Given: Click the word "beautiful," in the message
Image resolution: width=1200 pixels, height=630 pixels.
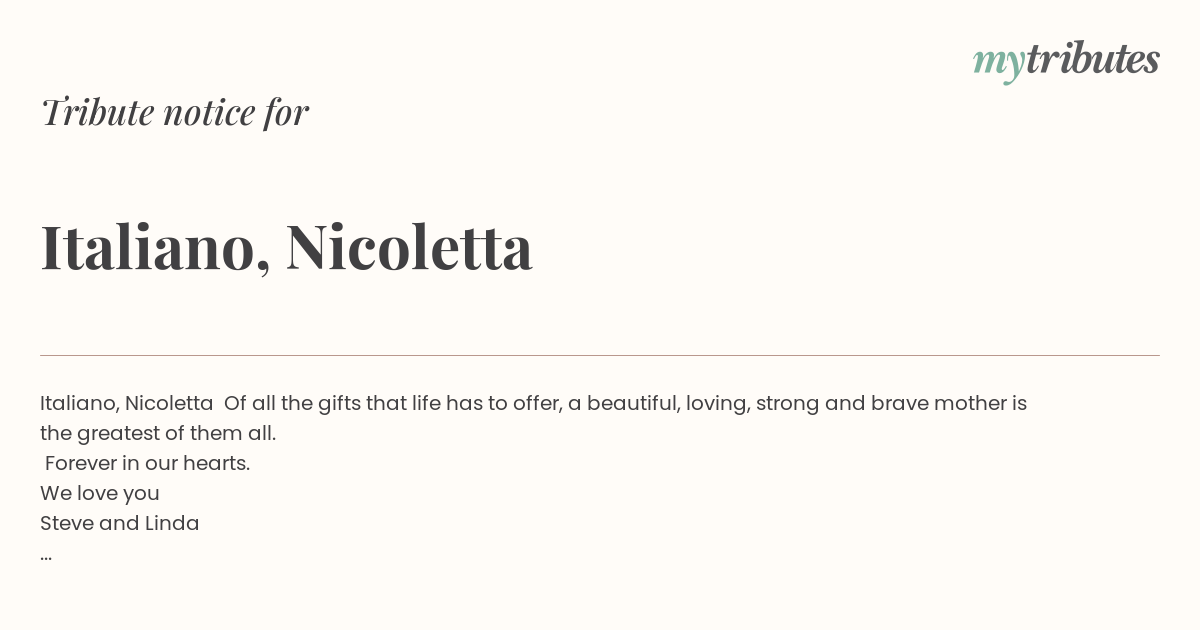Looking at the screenshot, I should click(x=631, y=404).
